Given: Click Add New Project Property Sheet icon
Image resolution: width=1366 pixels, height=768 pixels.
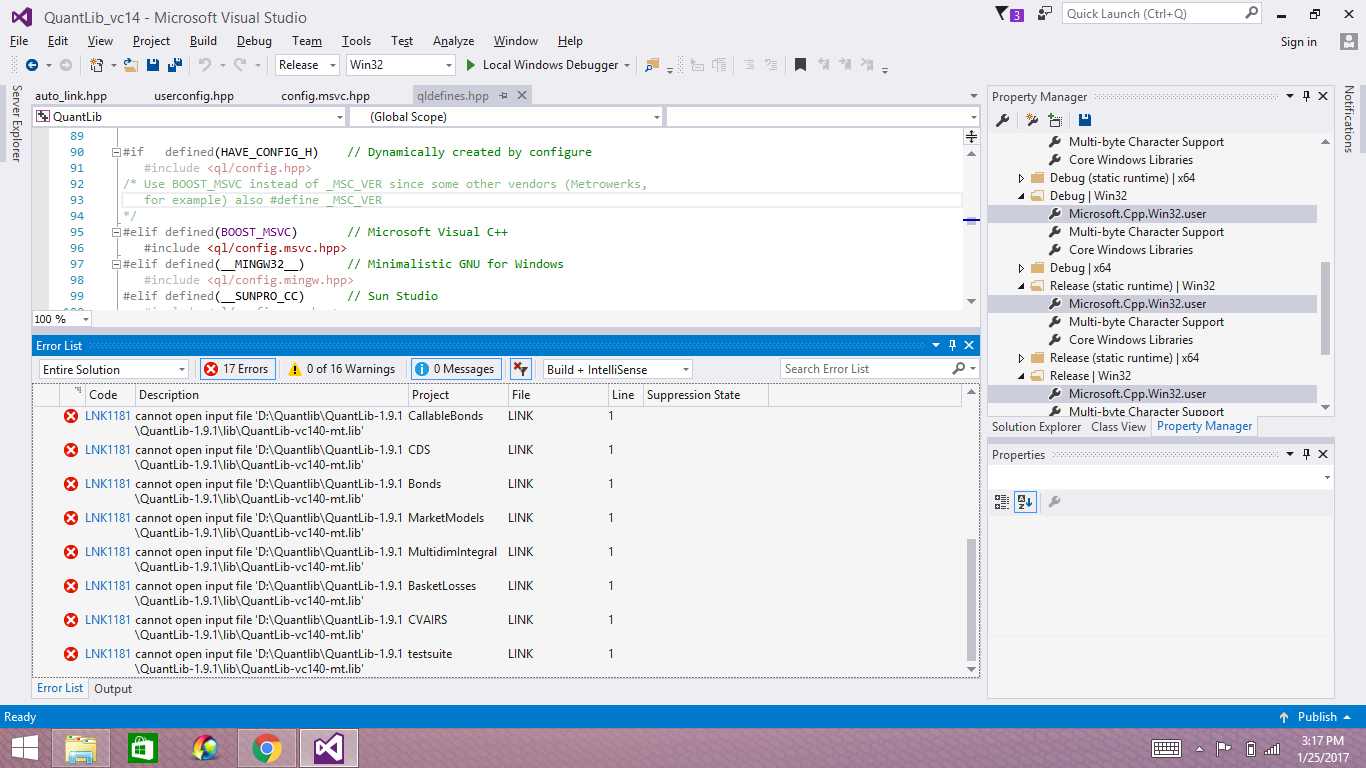Looking at the screenshot, I should [1032, 120].
